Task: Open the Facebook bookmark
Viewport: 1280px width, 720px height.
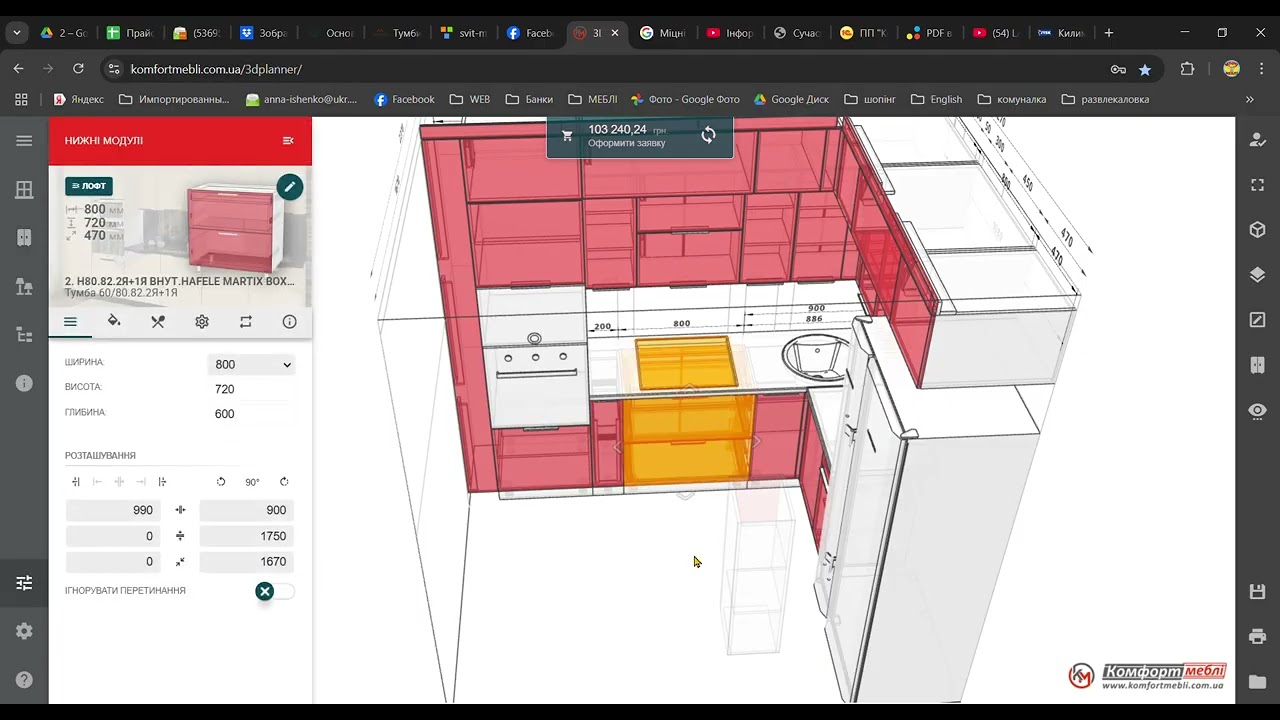Action: (404, 100)
